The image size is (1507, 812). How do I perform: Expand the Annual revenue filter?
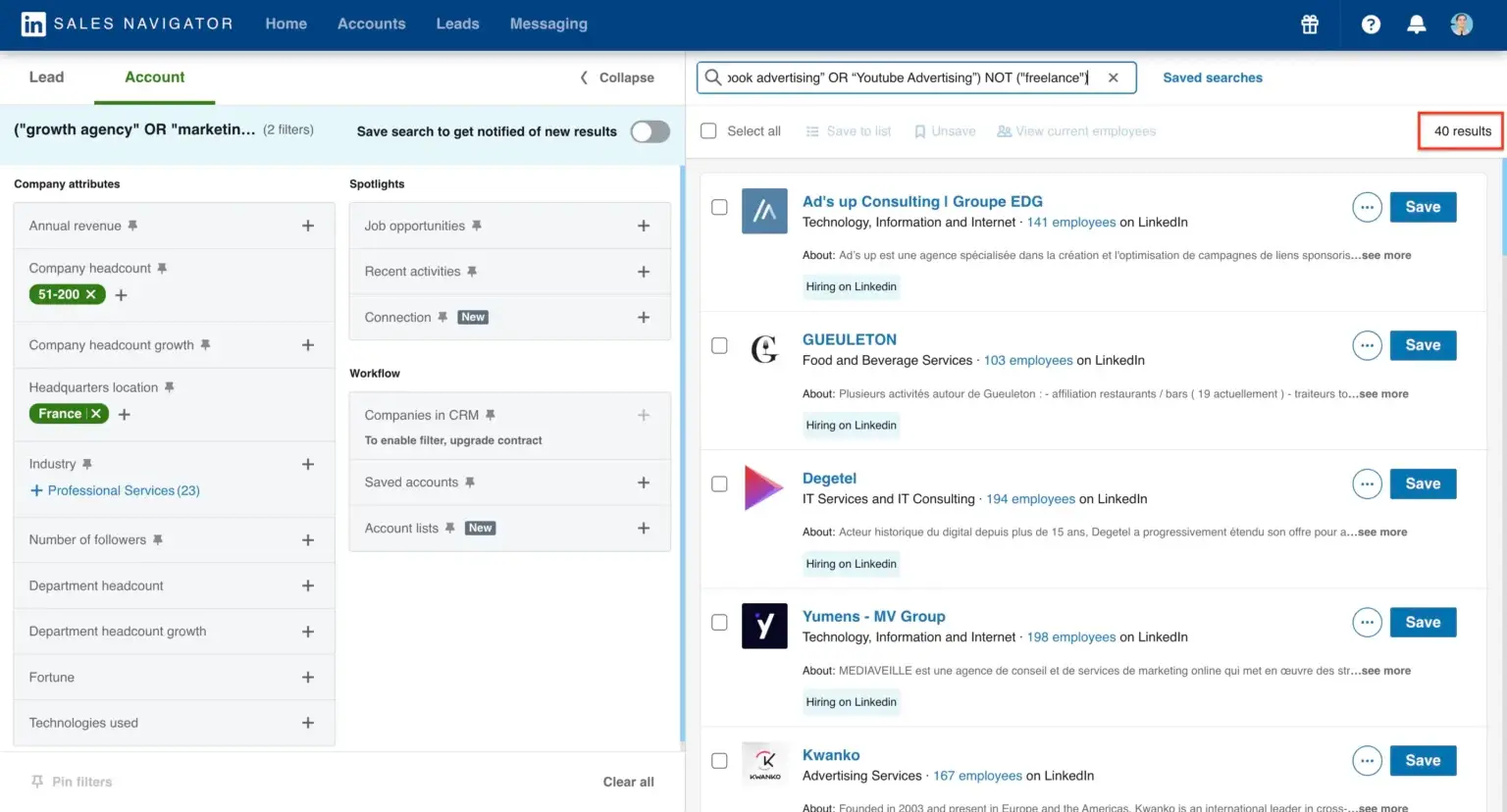(x=308, y=225)
